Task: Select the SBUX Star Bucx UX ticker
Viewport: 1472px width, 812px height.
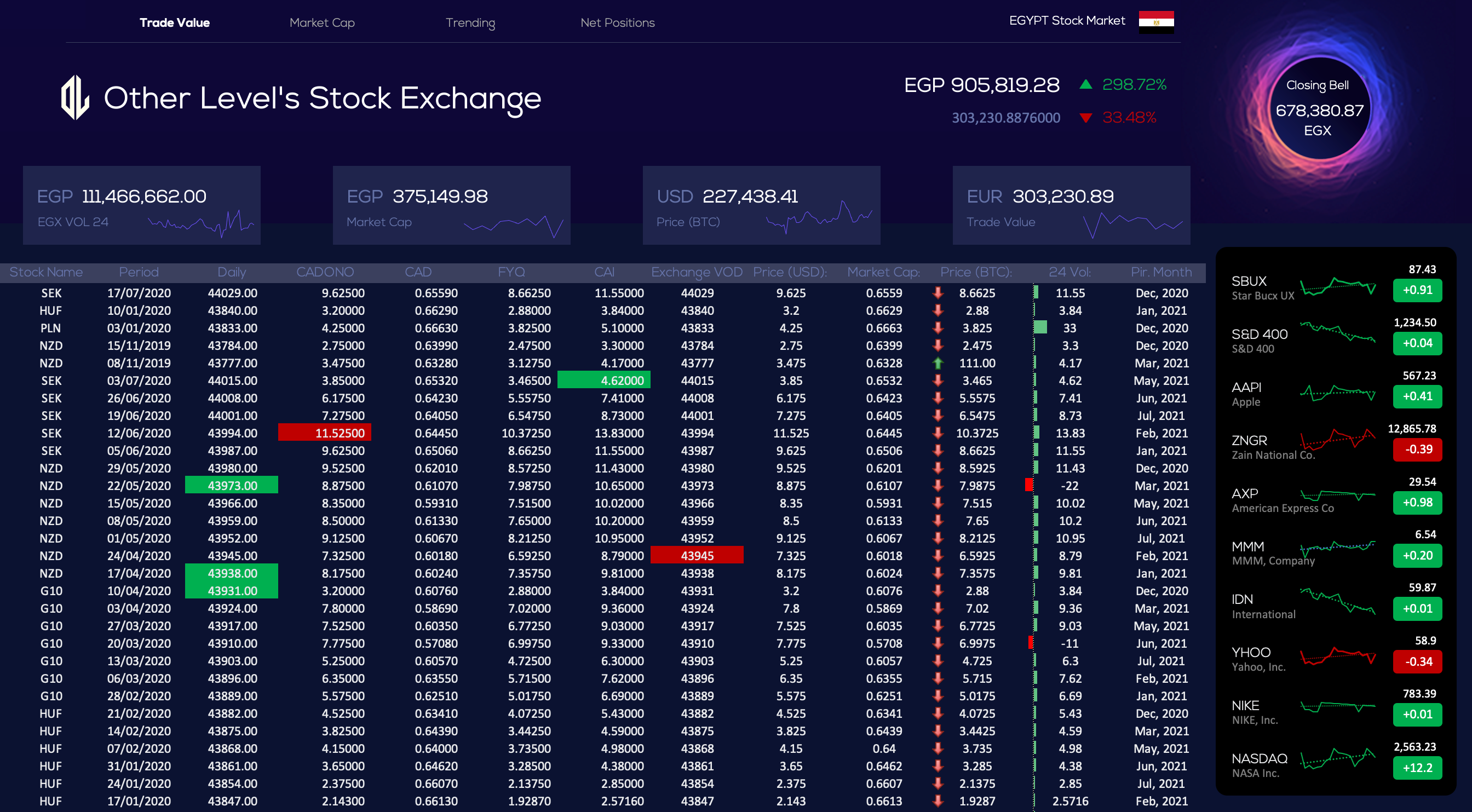Action: click(x=1263, y=288)
